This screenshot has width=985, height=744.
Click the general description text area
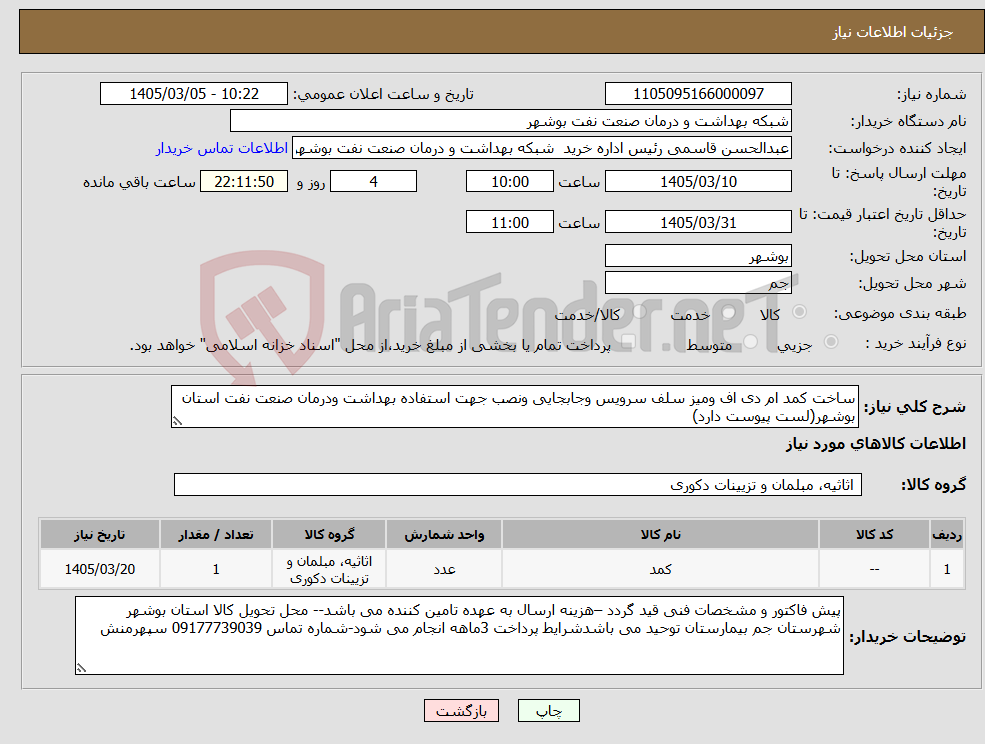[x=514, y=407]
